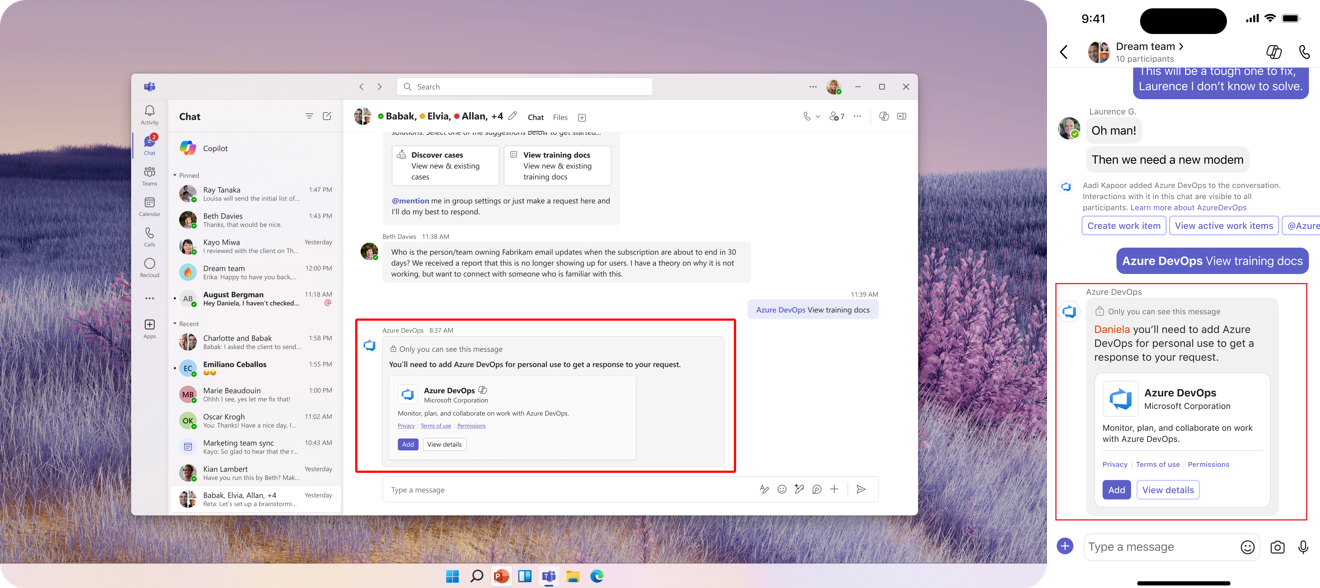Screen dimensions: 1320x588
Task: Start a new chat with the compose icon
Action: tap(327, 115)
